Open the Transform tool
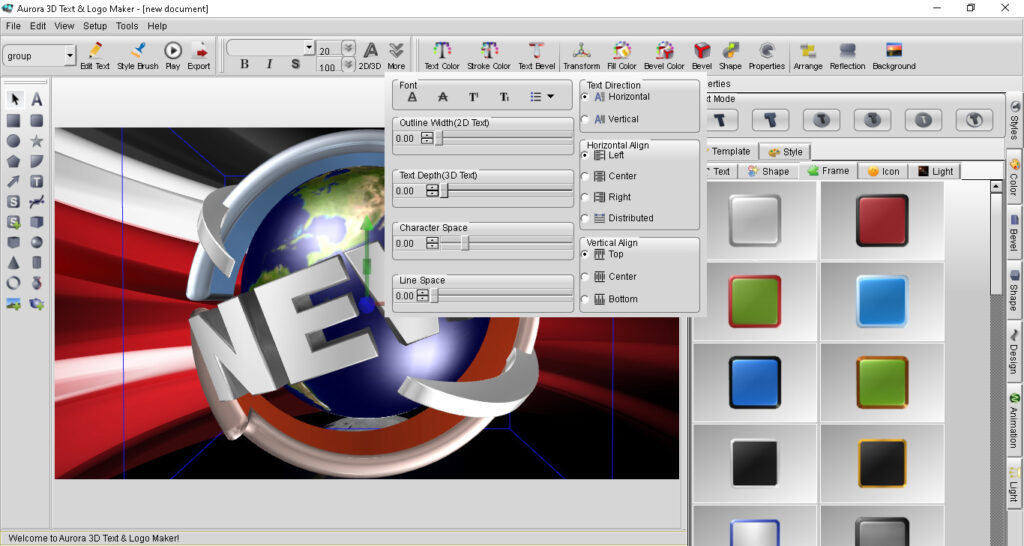1024x546 pixels. point(581,56)
